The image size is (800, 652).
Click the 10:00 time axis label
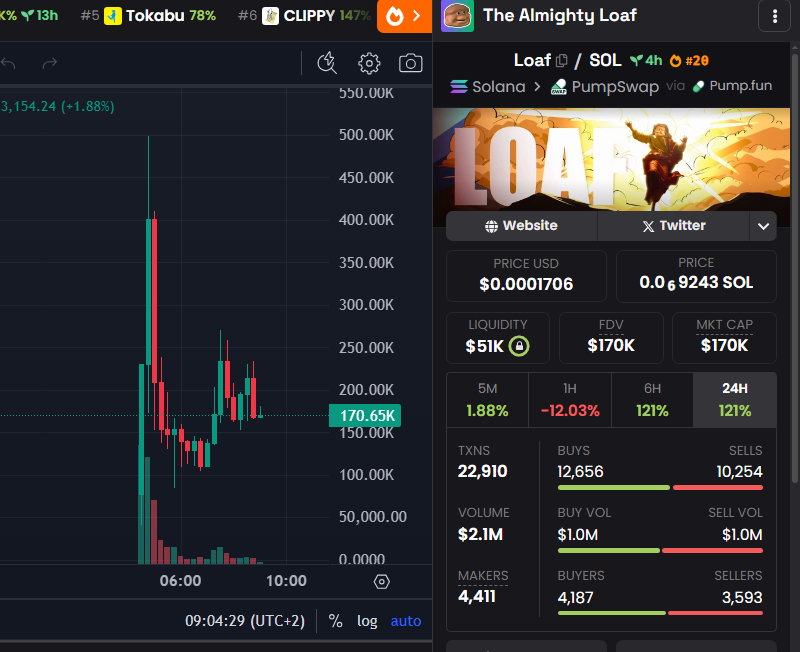coord(286,581)
